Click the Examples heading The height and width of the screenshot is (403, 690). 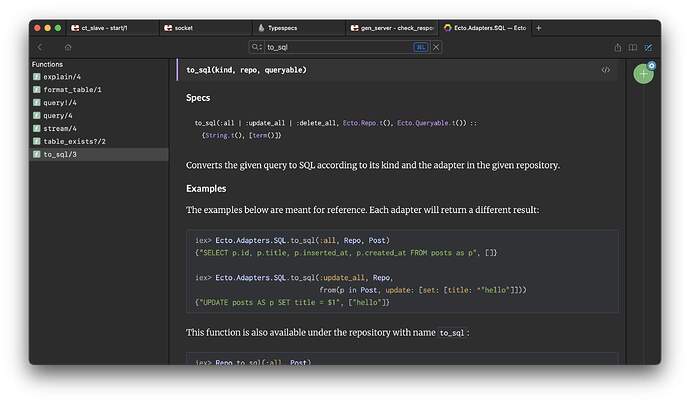click(x=206, y=189)
